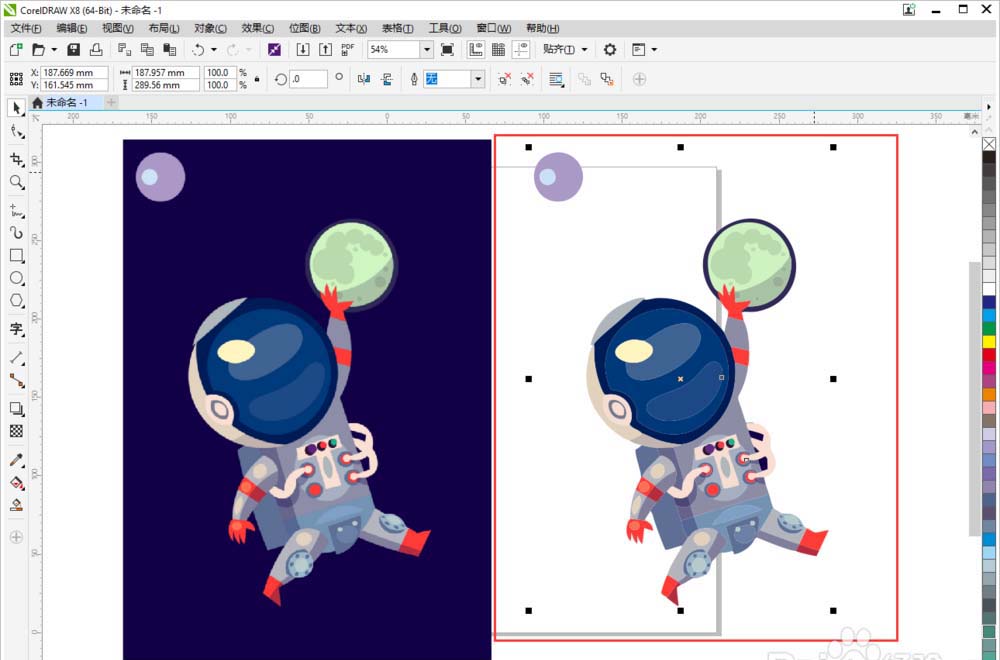Toggle the lock ratio padlock
Image resolution: width=1000 pixels, height=660 pixels.
(x=257, y=79)
